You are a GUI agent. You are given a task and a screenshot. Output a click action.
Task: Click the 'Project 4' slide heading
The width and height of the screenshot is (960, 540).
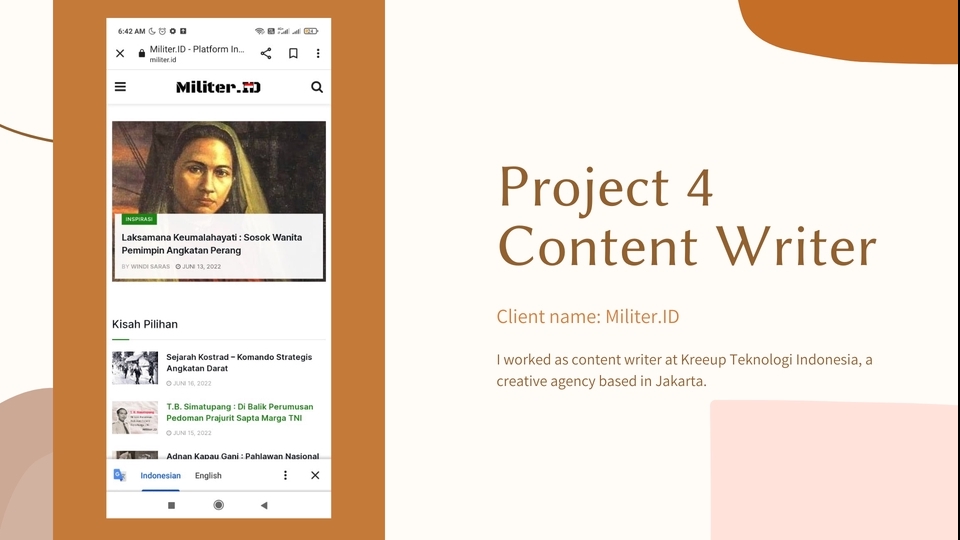pyautogui.click(x=607, y=187)
